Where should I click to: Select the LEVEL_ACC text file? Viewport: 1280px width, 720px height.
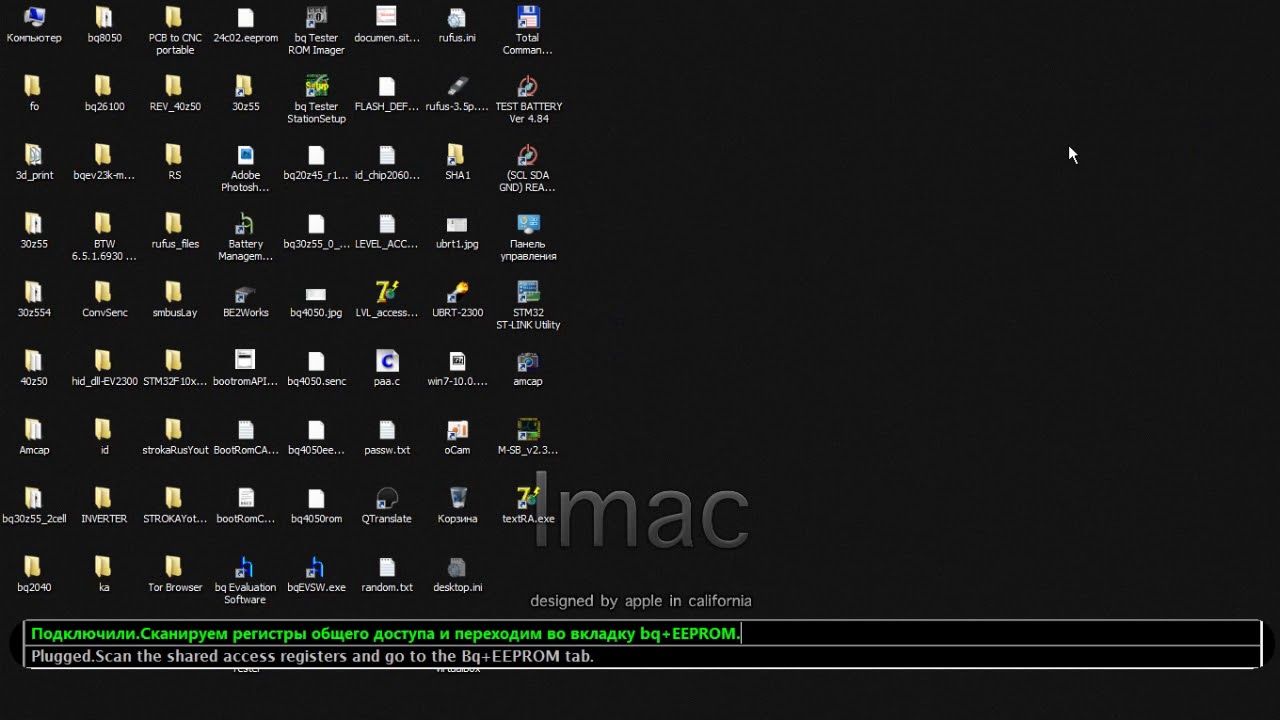pos(387,231)
